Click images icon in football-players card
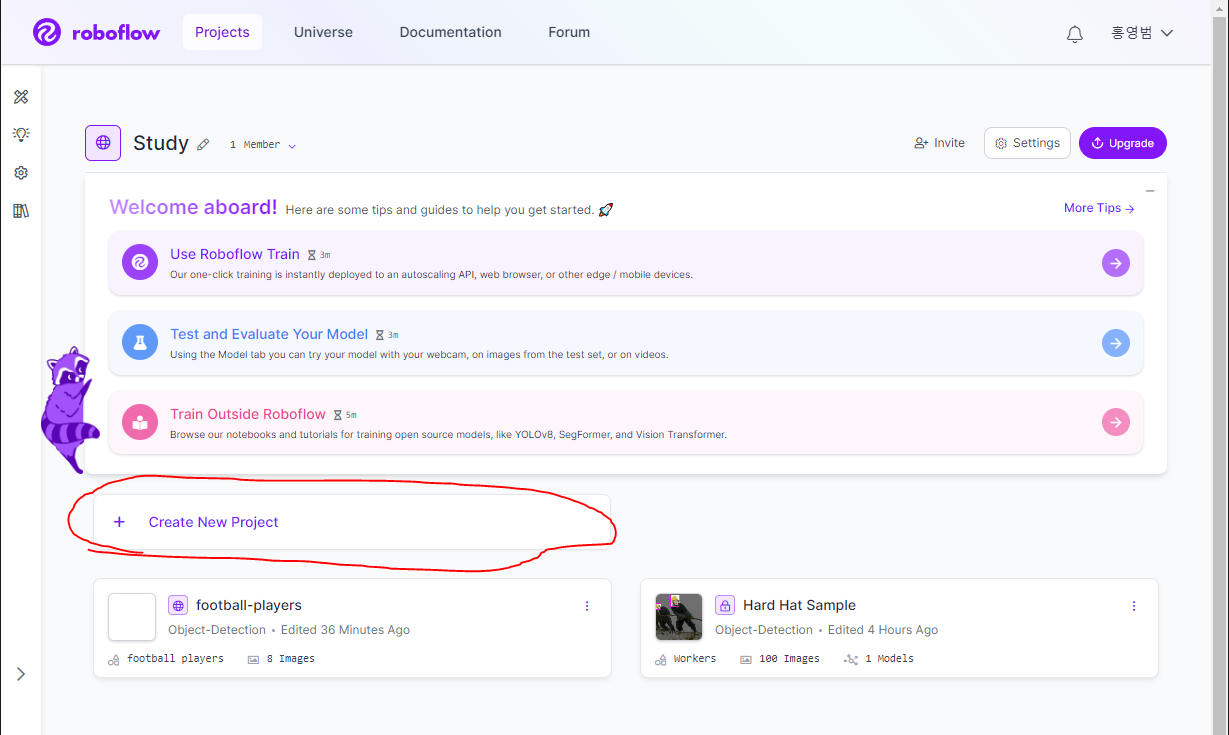1229x735 pixels. 253,659
